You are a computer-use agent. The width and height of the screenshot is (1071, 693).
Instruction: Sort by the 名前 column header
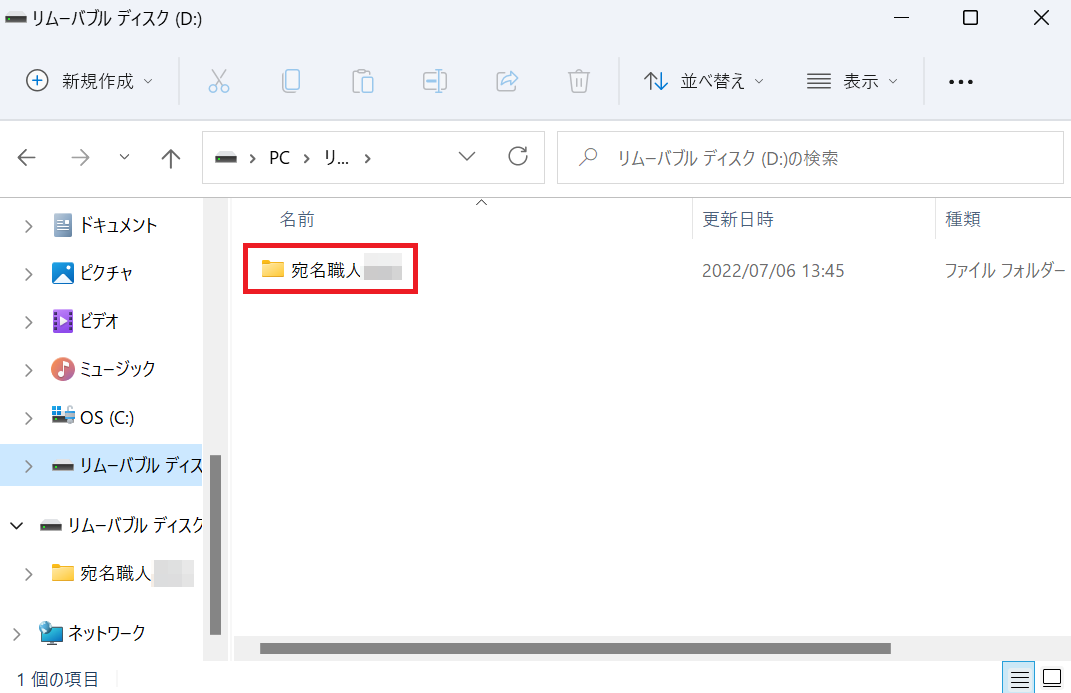297,219
